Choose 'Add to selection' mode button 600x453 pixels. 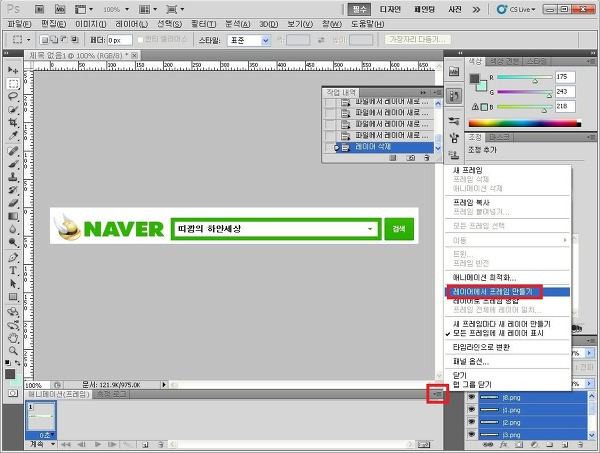(54, 39)
